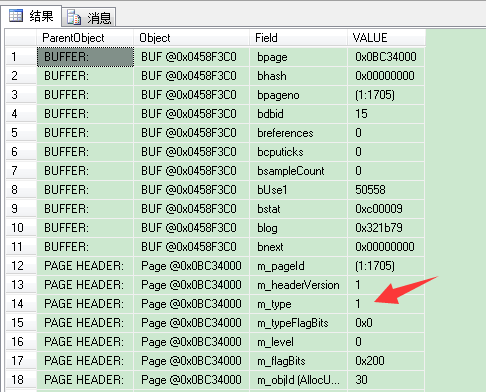Click value (1:1705) in m_pageId row
This screenshot has height=392, width=486.
click(x=386, y=266)
